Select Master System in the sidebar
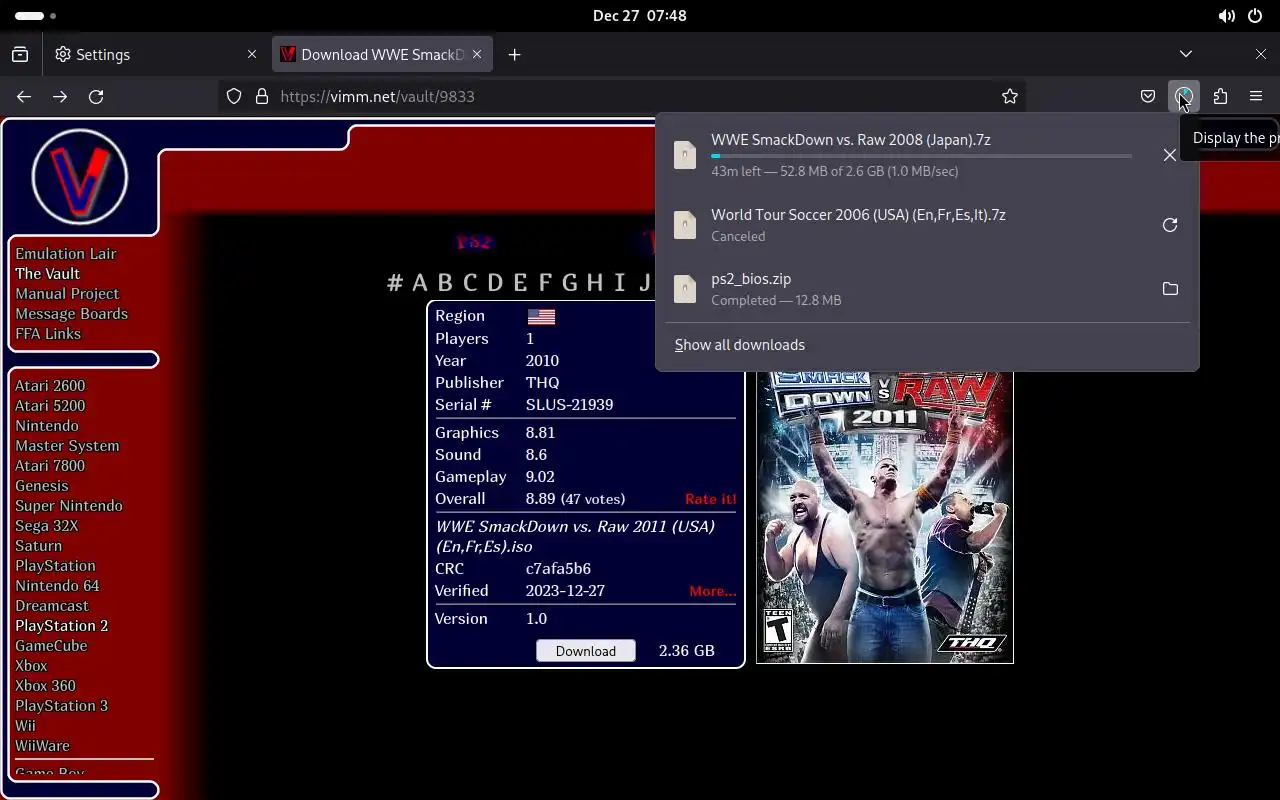The image size is (1280, 800). point(67,446)
